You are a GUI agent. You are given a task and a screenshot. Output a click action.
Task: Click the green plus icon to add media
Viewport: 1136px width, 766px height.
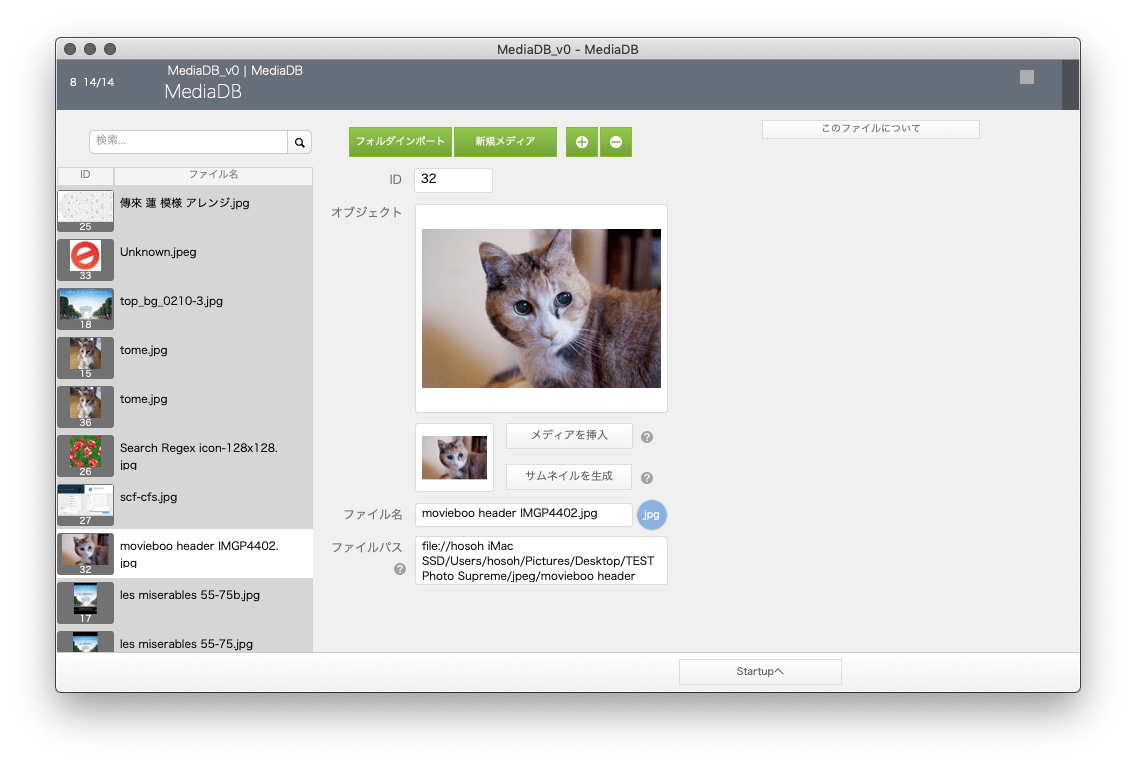point(581,142)
